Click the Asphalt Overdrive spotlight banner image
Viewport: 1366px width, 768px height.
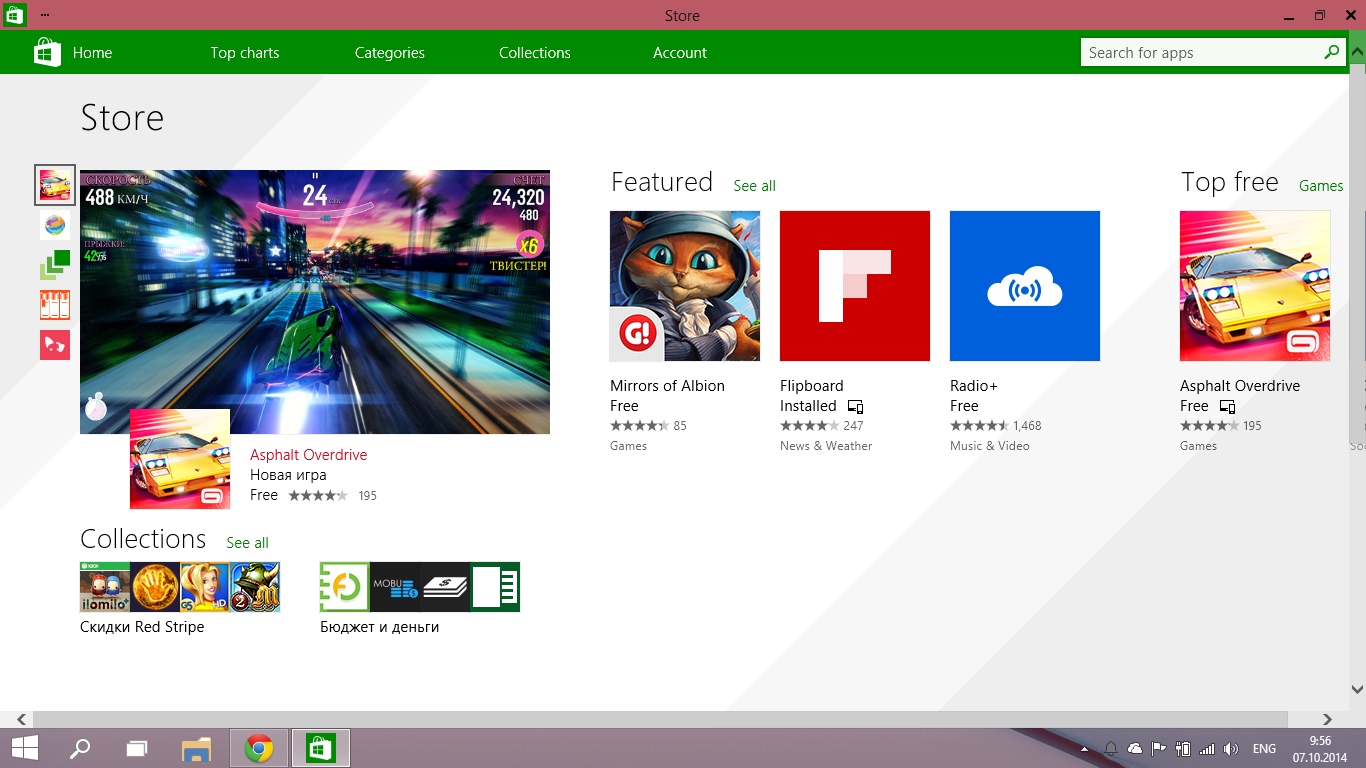(x=315, y=302)
